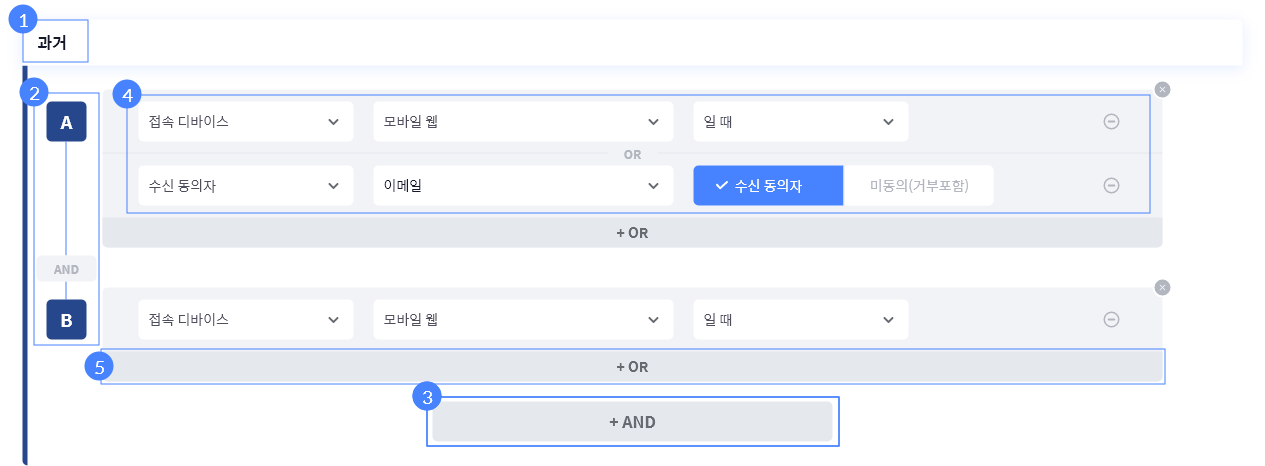
Task: Click the AND connector label between groups
Action: pos(66,269)
